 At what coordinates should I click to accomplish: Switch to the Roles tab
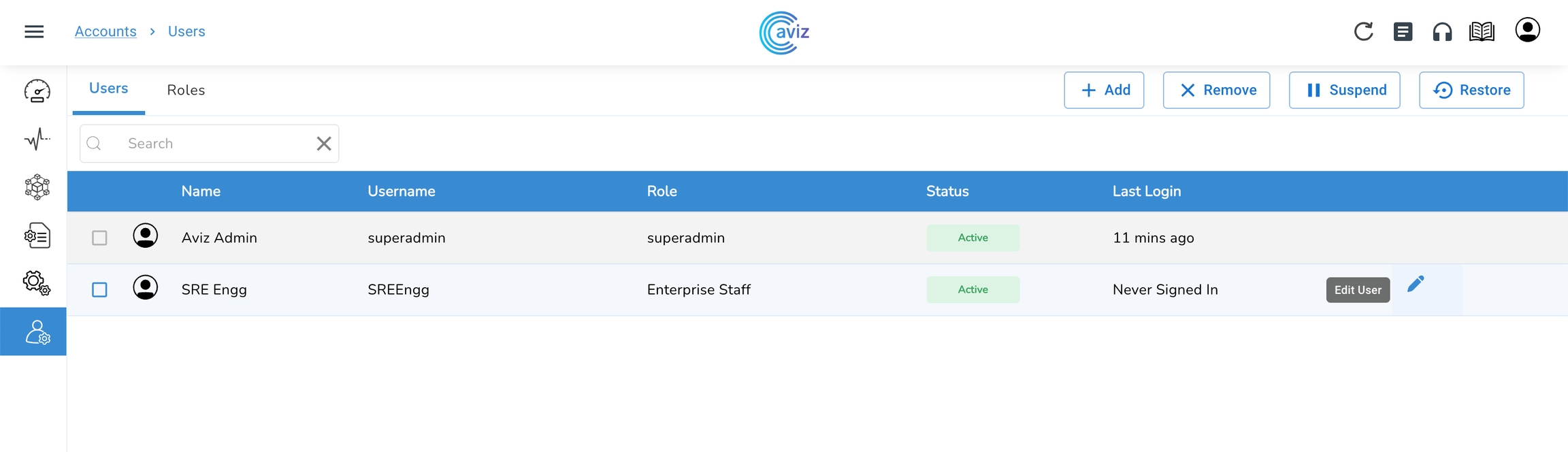186,90
